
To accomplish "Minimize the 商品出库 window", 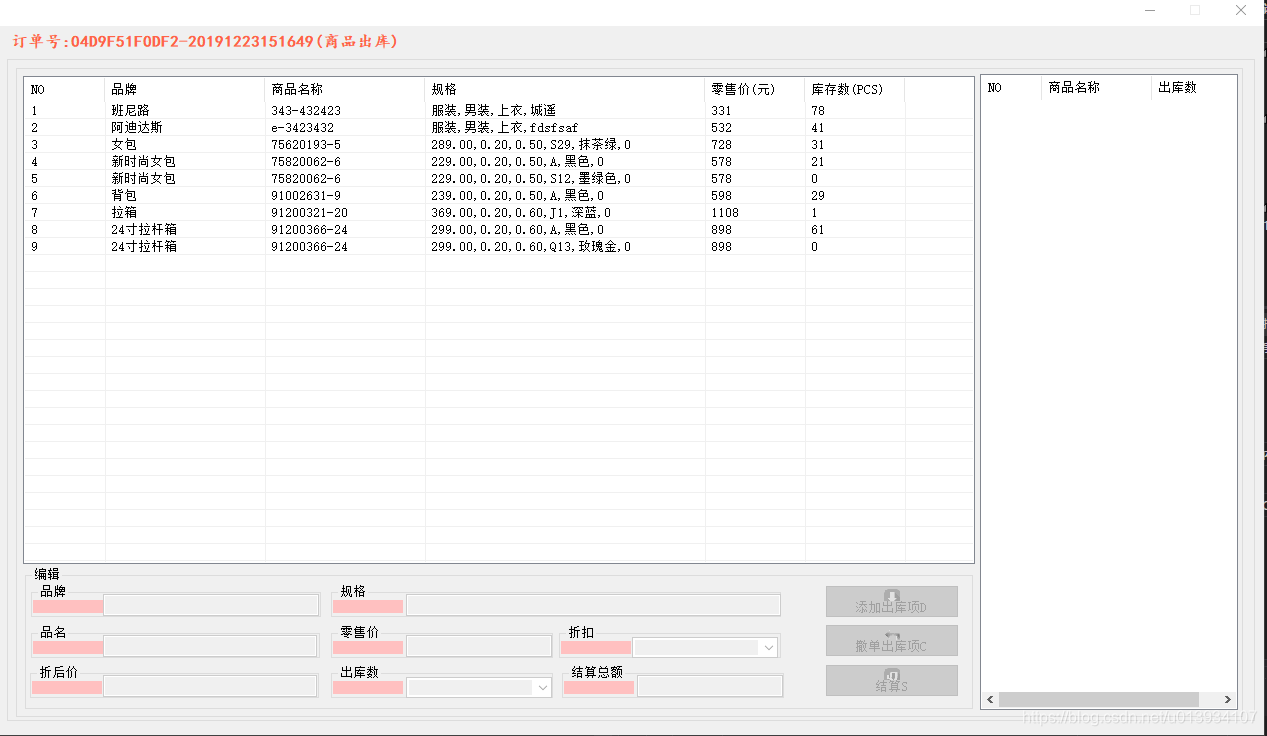I will (1148, 10).
